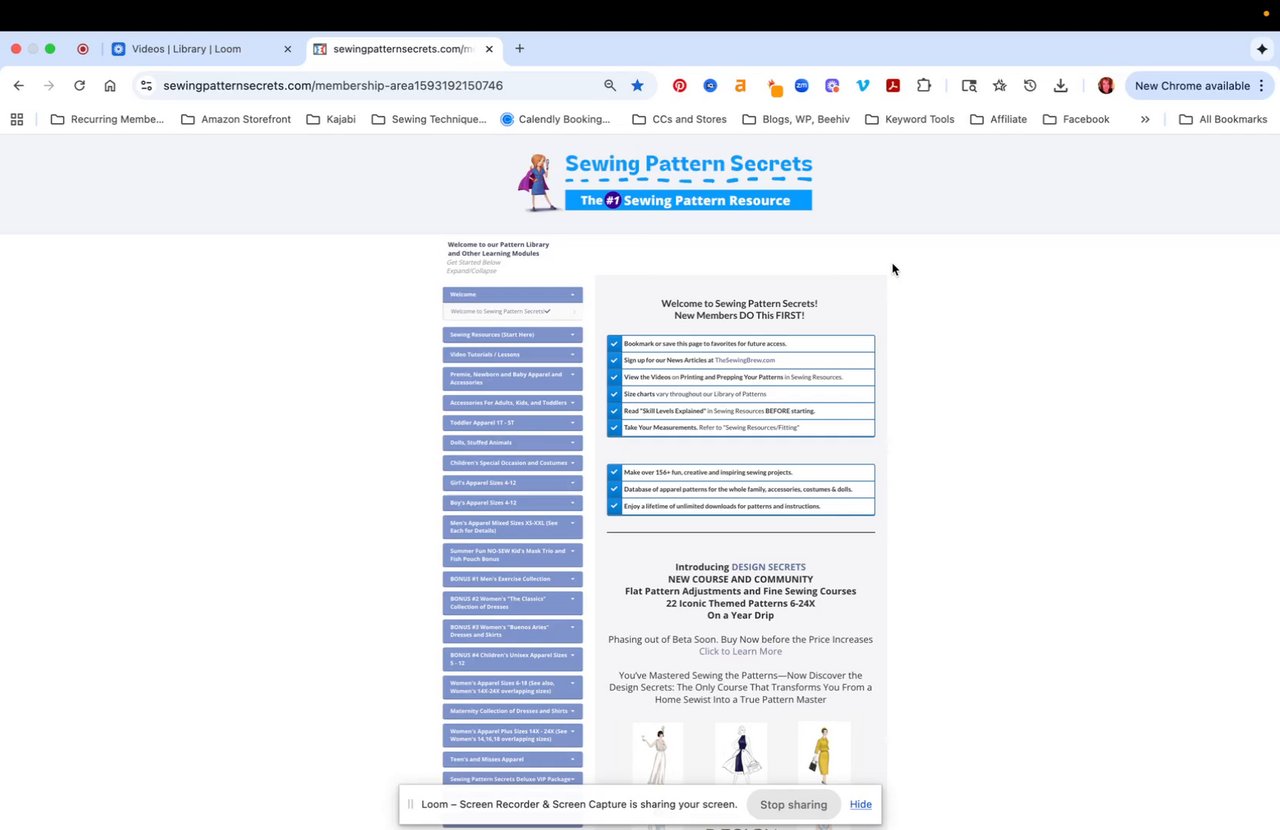Open the Kajabi bookmarks folder

[x=331, y=119]
